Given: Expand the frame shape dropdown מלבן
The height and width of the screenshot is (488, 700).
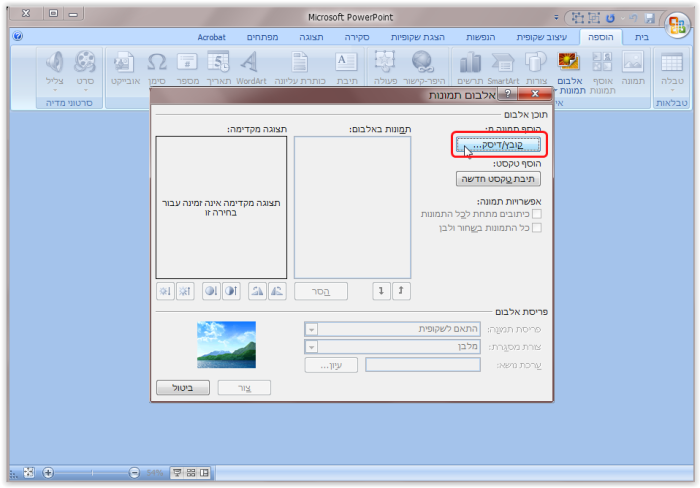Looking at the screenshot, I should pos(311,346).
